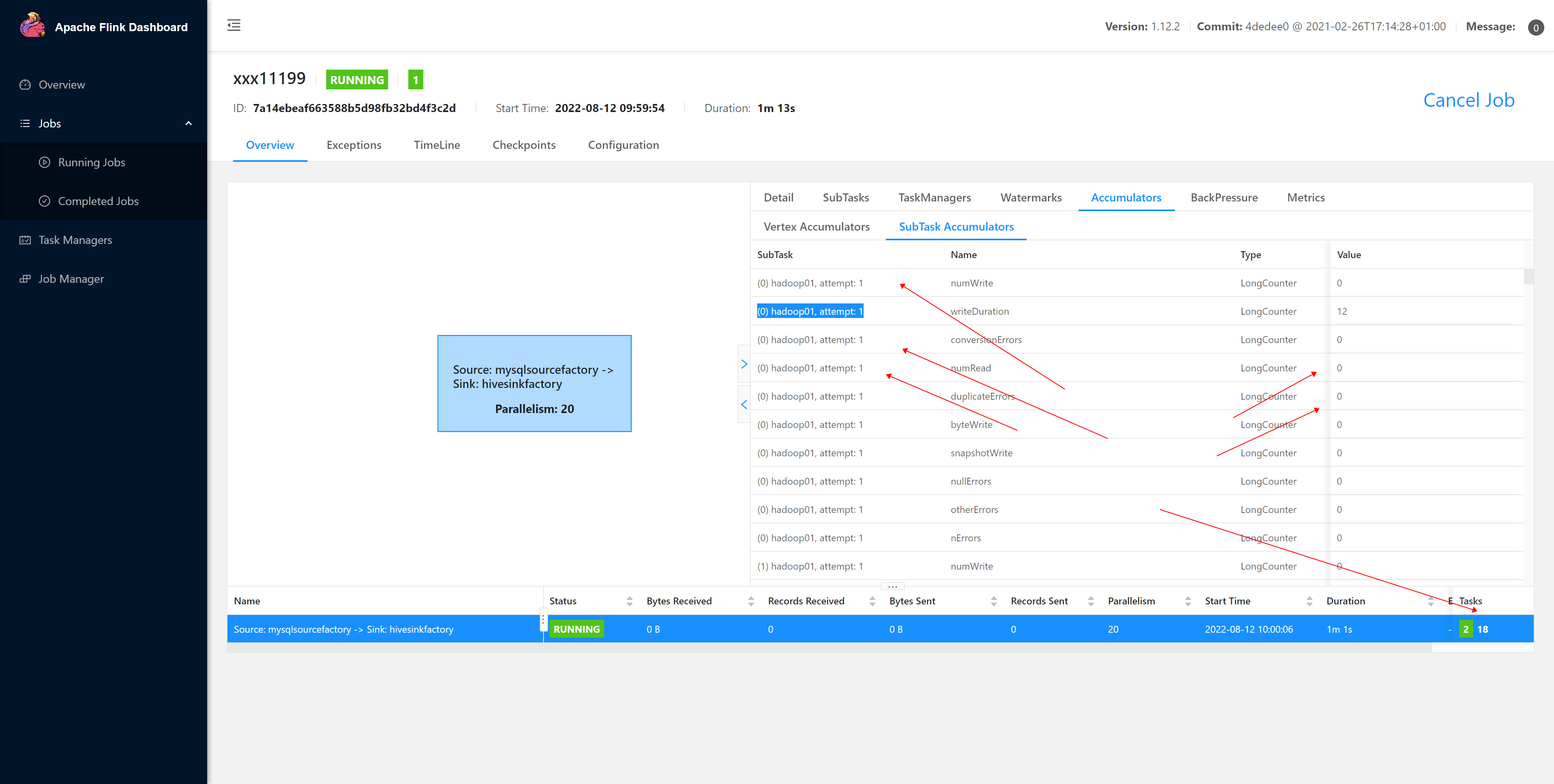
Task: Open the BackPressure tab
Action: (1223, 197)
